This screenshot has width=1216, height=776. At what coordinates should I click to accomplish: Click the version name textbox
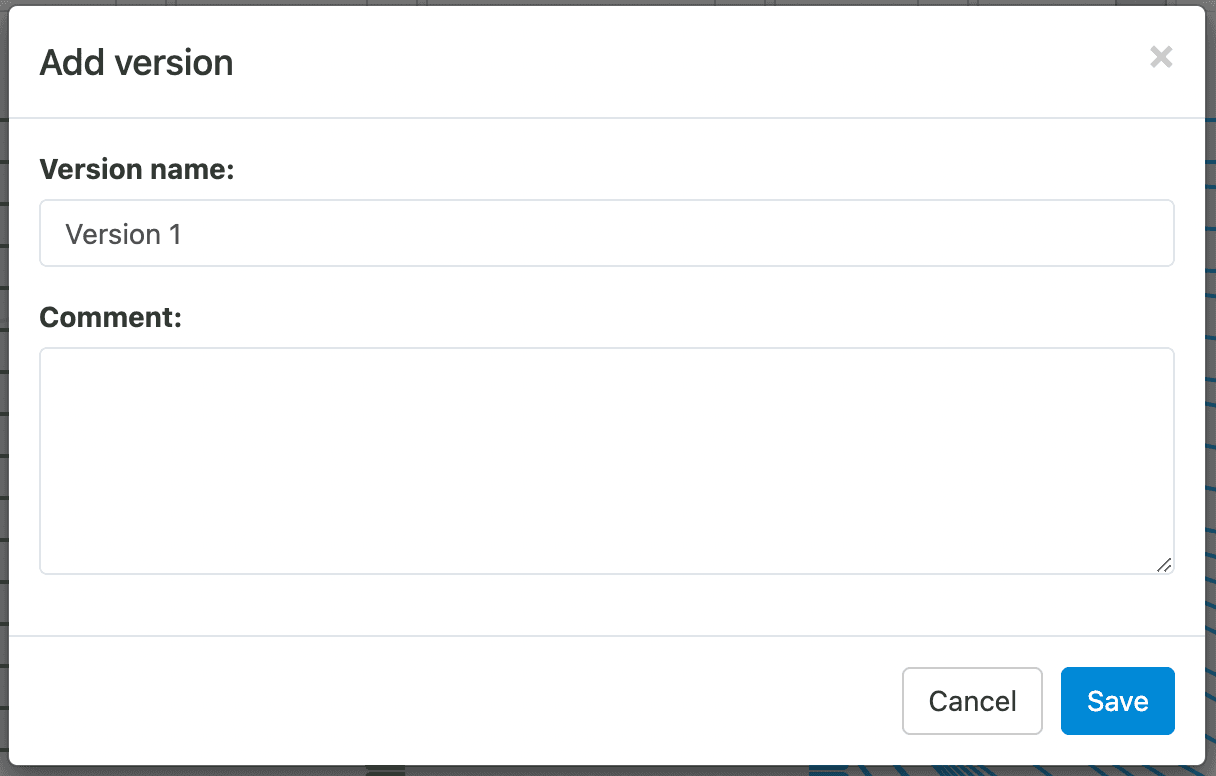606,234
